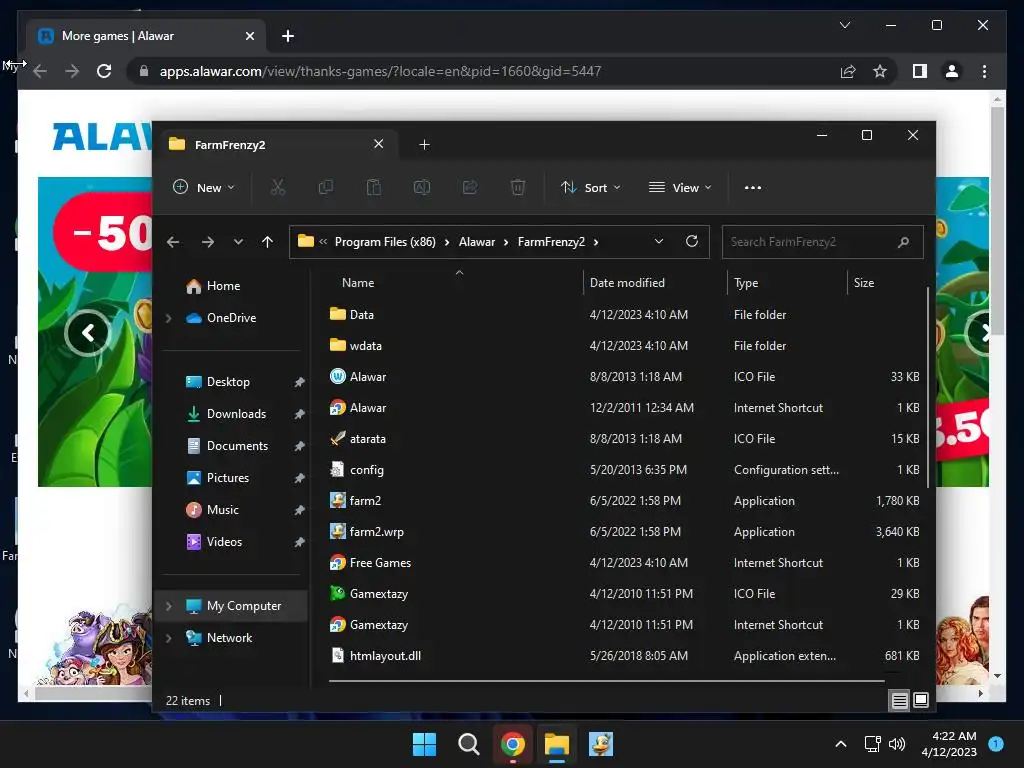Viewport: 1024px width, 768px height.
Task: Expand OneDrive in the navigation pane
Action: (169, 318)
